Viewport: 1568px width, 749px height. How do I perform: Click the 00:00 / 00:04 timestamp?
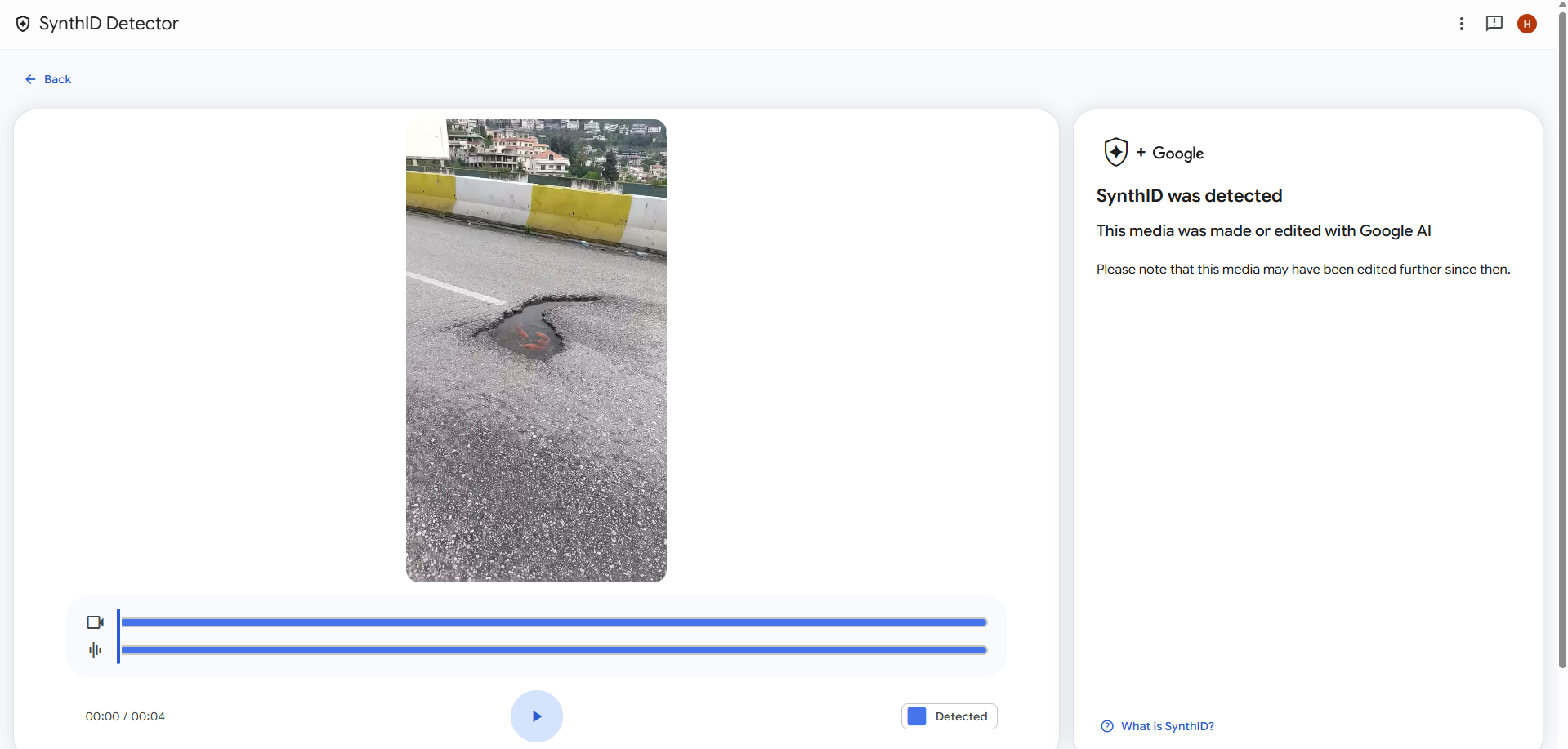coord(125,716)
